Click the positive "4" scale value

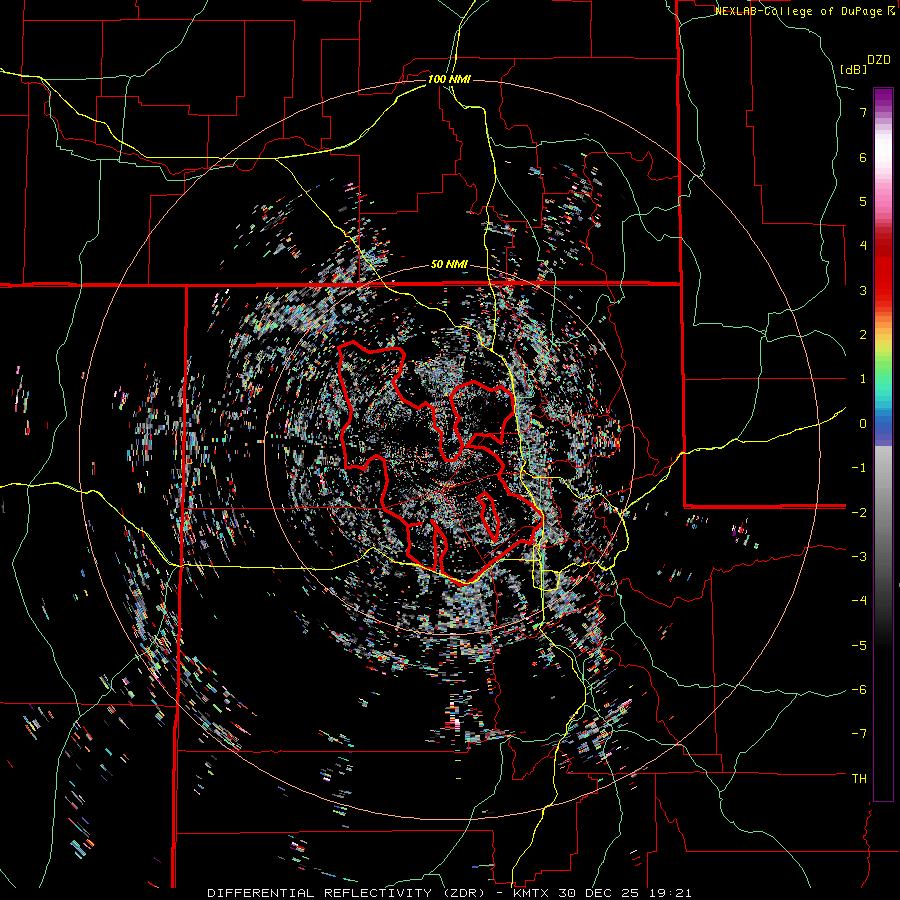pyautogui.click(x=863, y=245)
